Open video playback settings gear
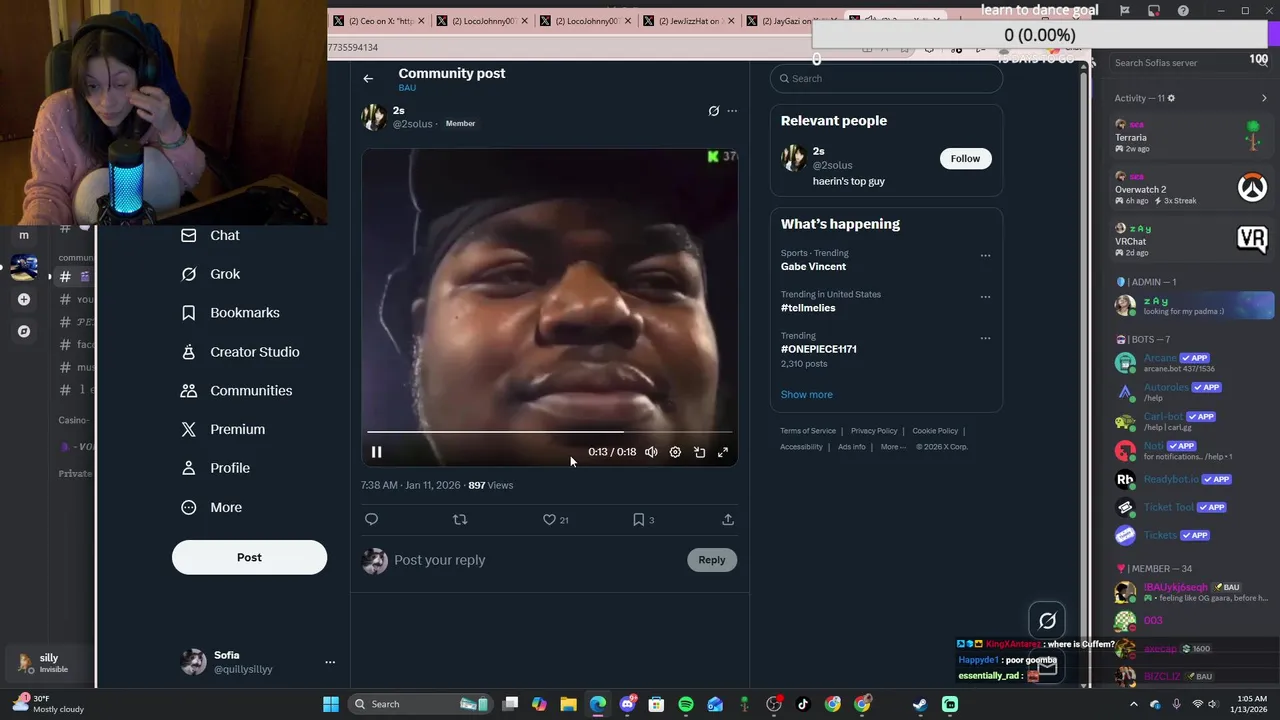Screen dimensions: 1280x720 point(675,452)
